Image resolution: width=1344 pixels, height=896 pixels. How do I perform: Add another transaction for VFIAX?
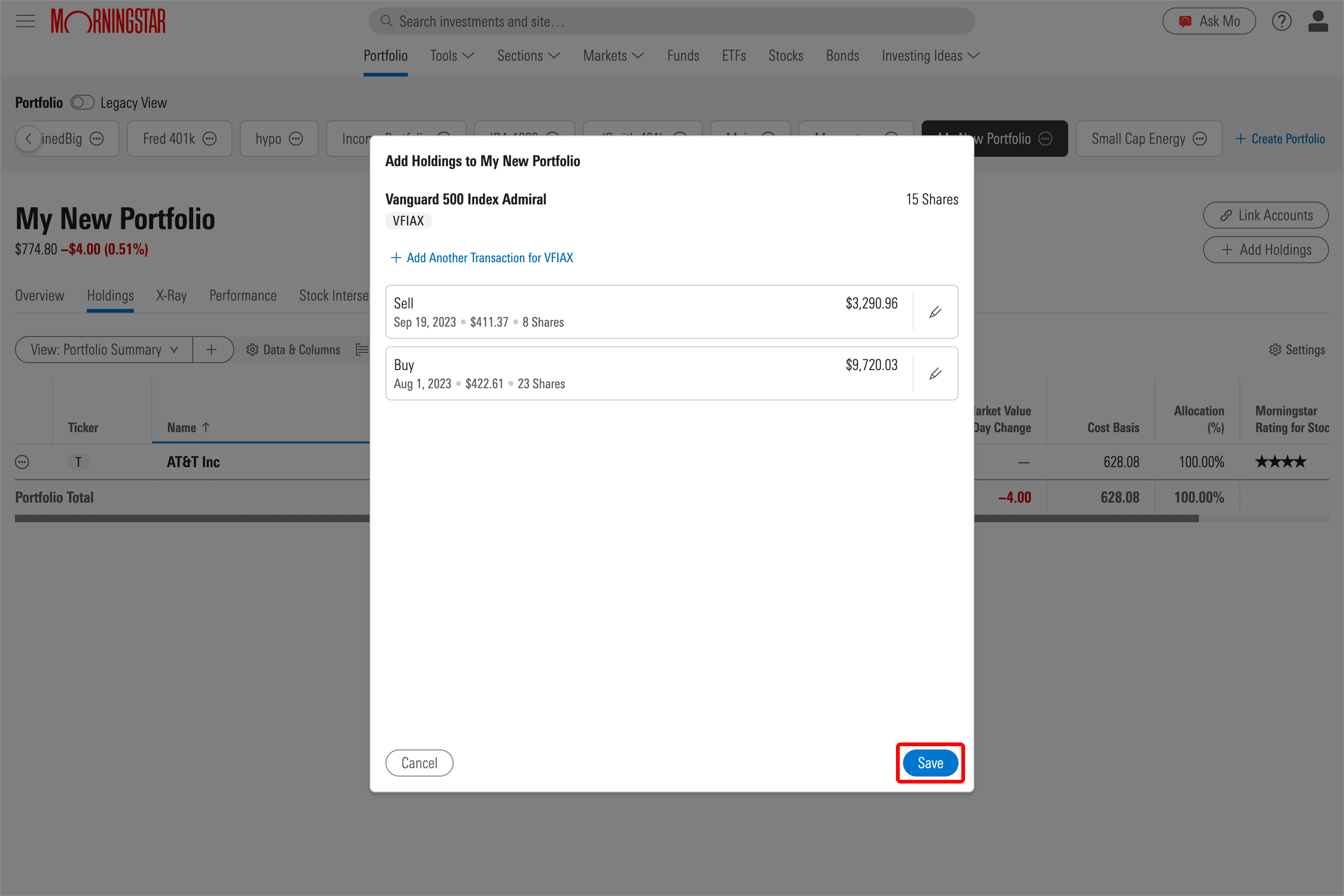(x=482, y=258)
